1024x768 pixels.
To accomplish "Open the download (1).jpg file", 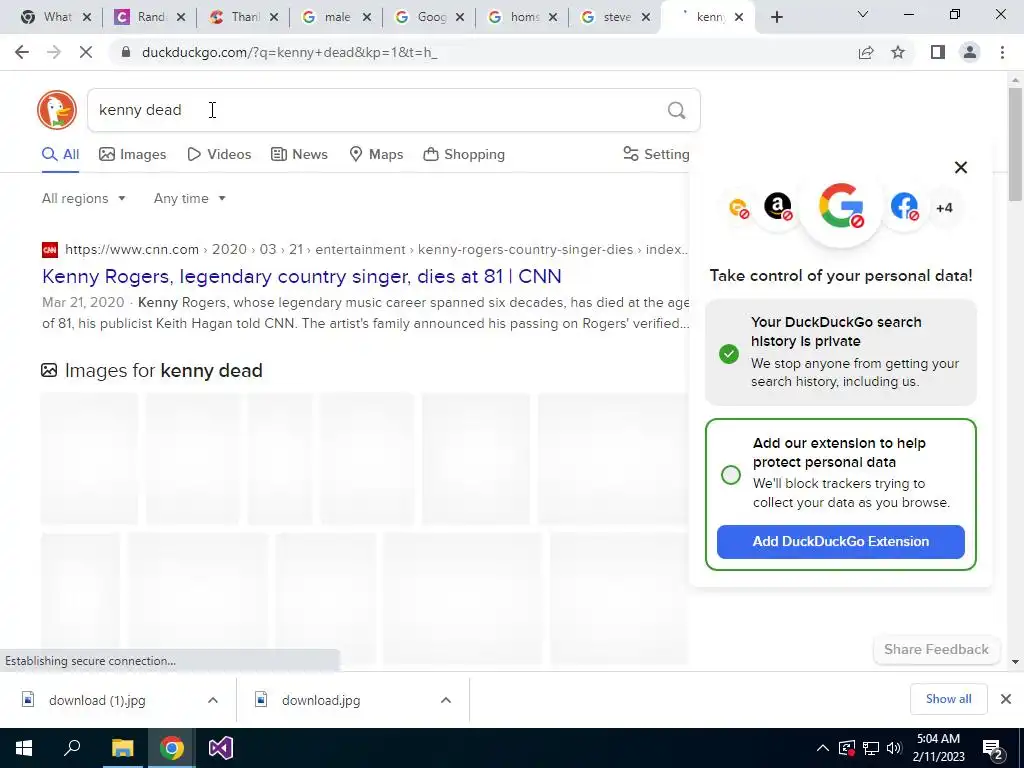I will pyautogui.click(x=97, y=700).
